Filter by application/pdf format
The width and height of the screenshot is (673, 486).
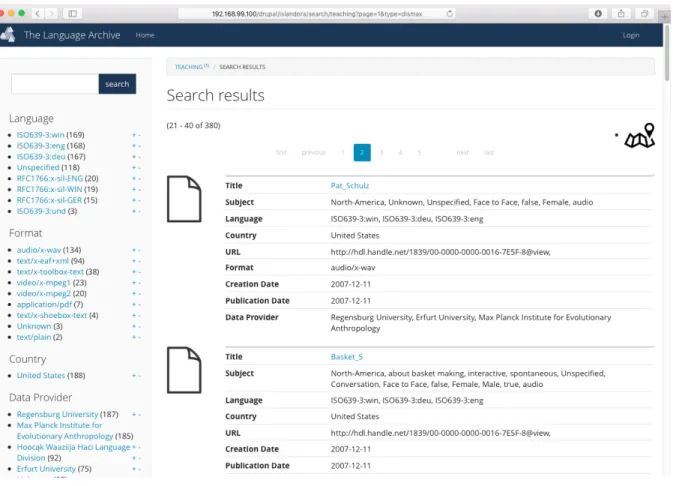tap(44, 305)
